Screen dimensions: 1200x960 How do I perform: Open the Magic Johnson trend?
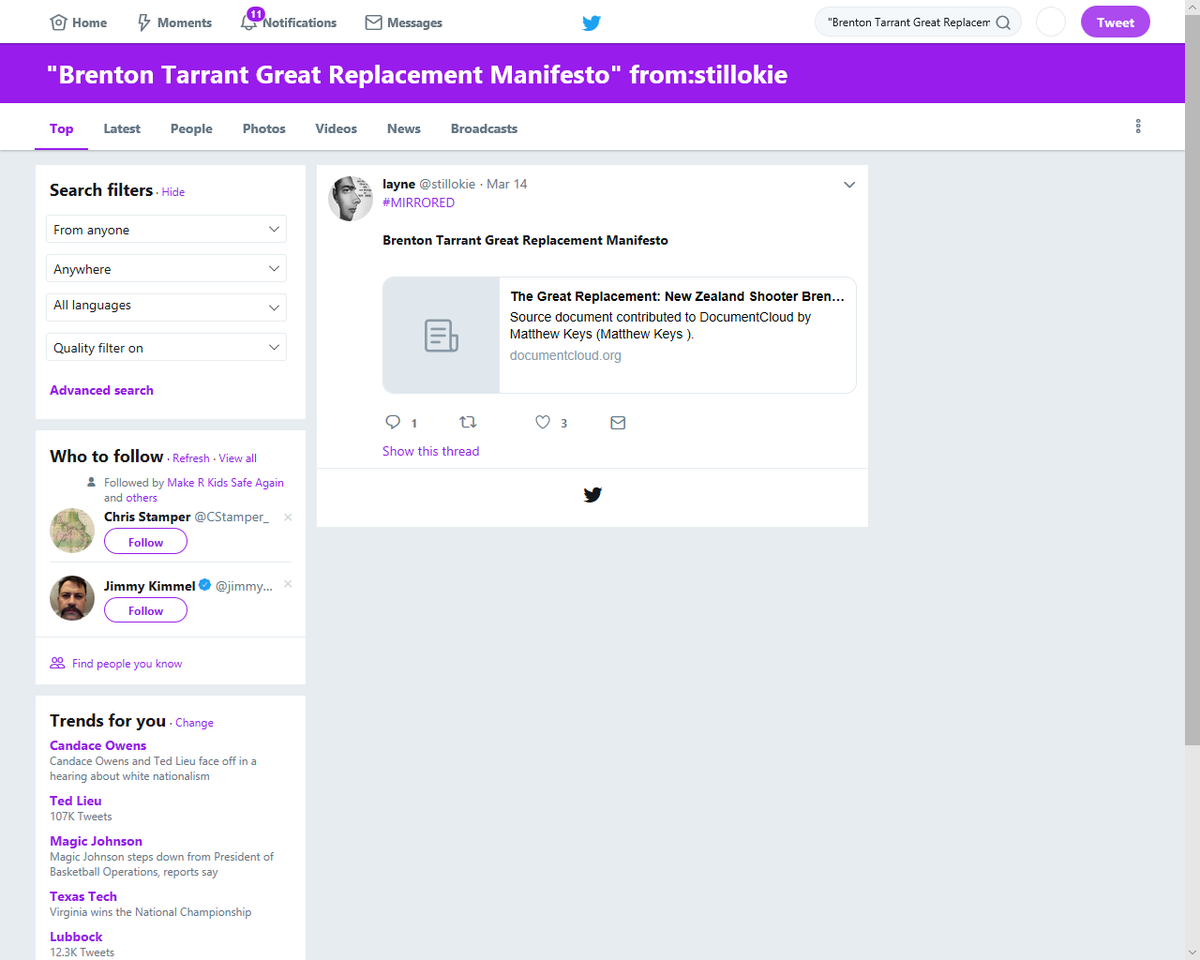click(96, 841)
